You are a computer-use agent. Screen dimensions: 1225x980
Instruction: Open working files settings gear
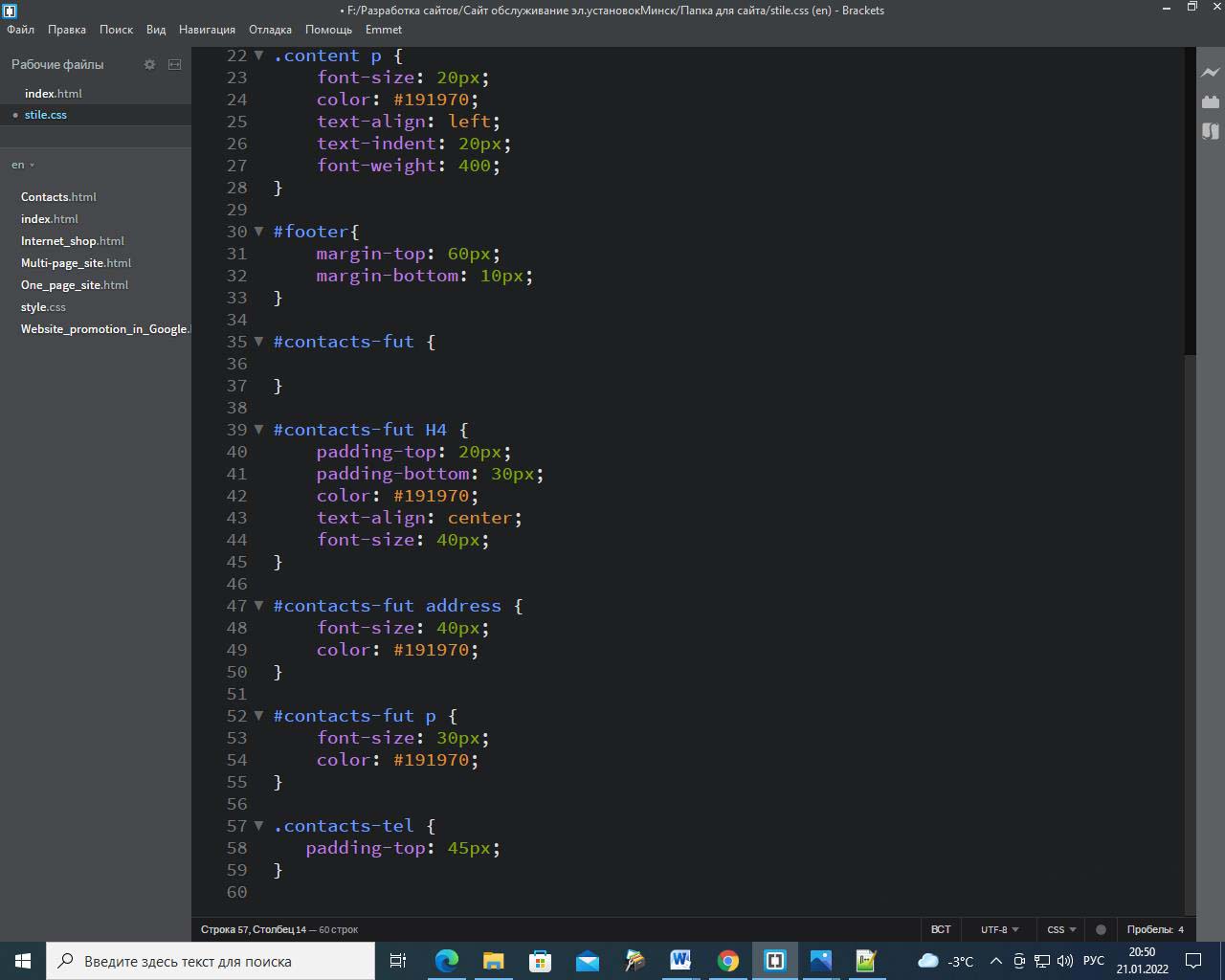pos(149,64)
